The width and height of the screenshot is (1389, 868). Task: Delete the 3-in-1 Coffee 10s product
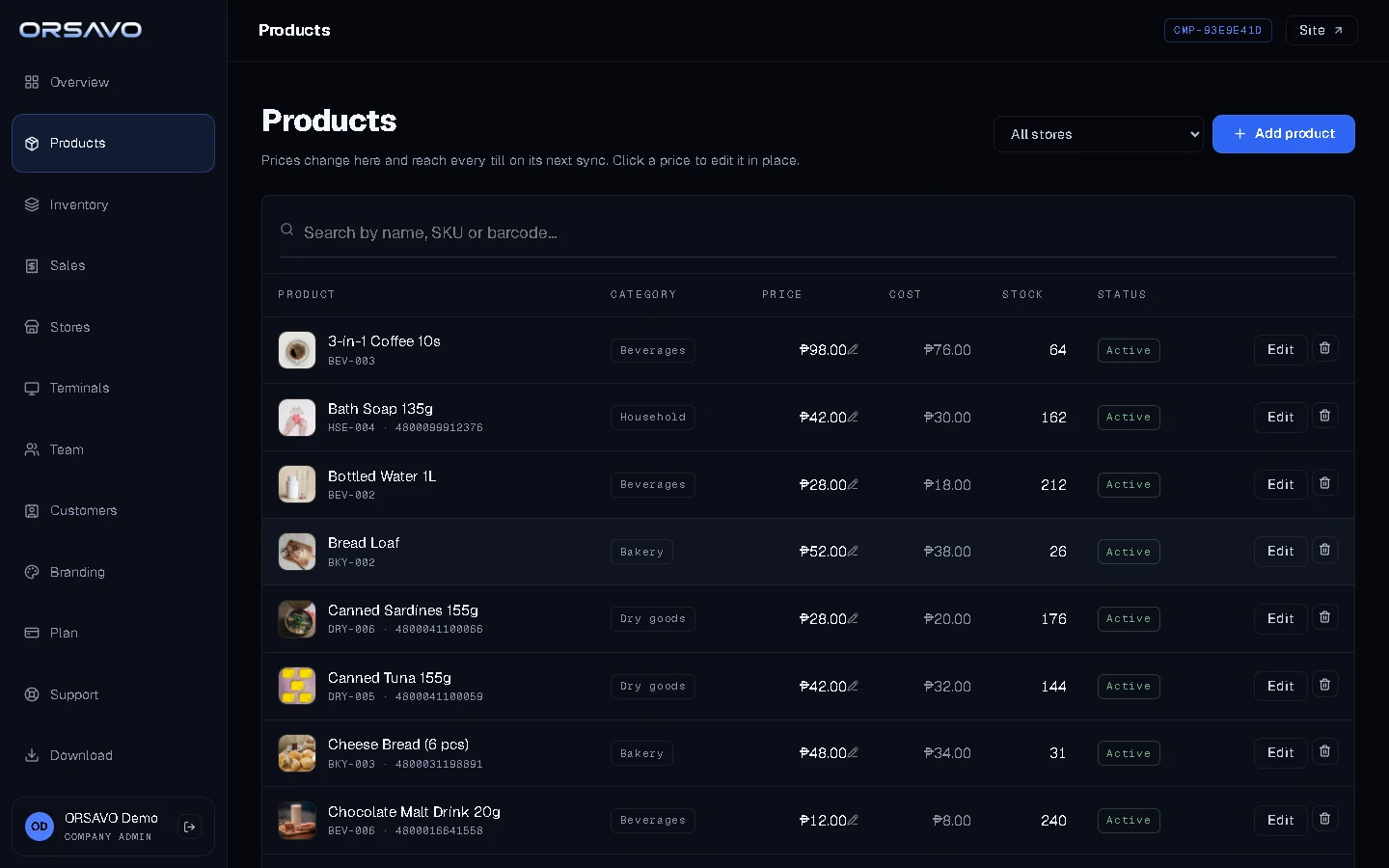1324,348
